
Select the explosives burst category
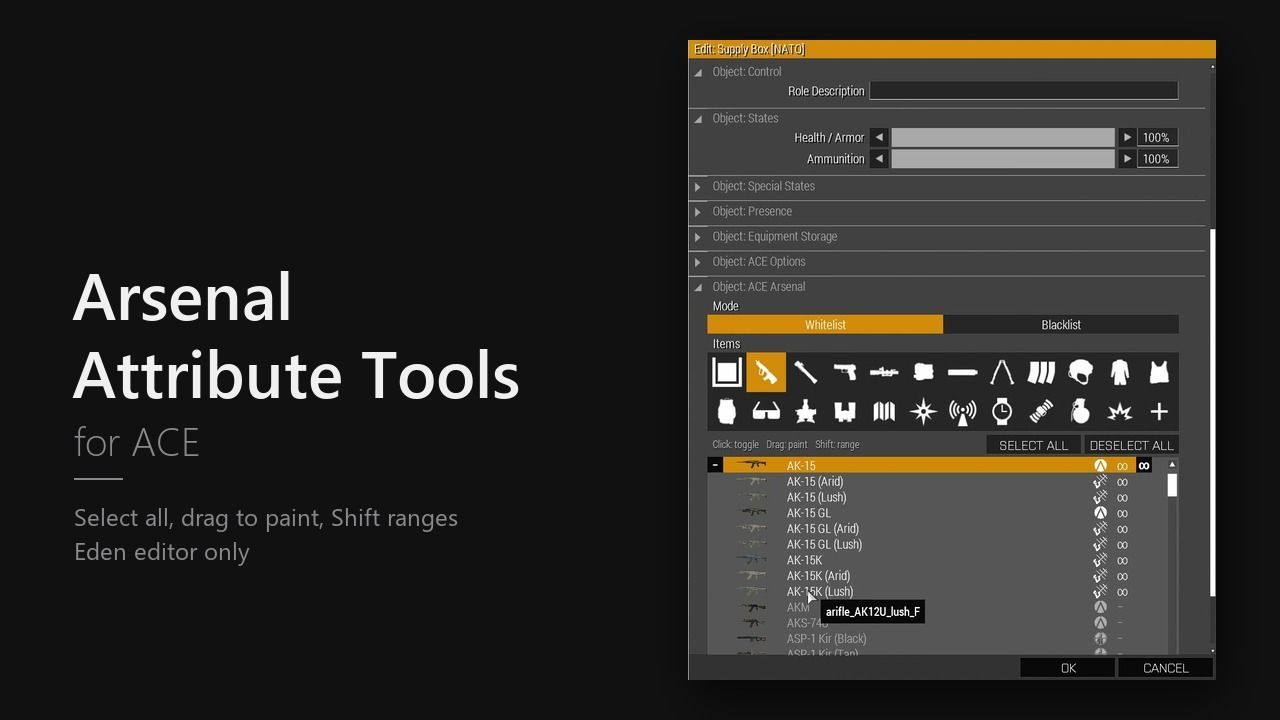(1119, 411)
